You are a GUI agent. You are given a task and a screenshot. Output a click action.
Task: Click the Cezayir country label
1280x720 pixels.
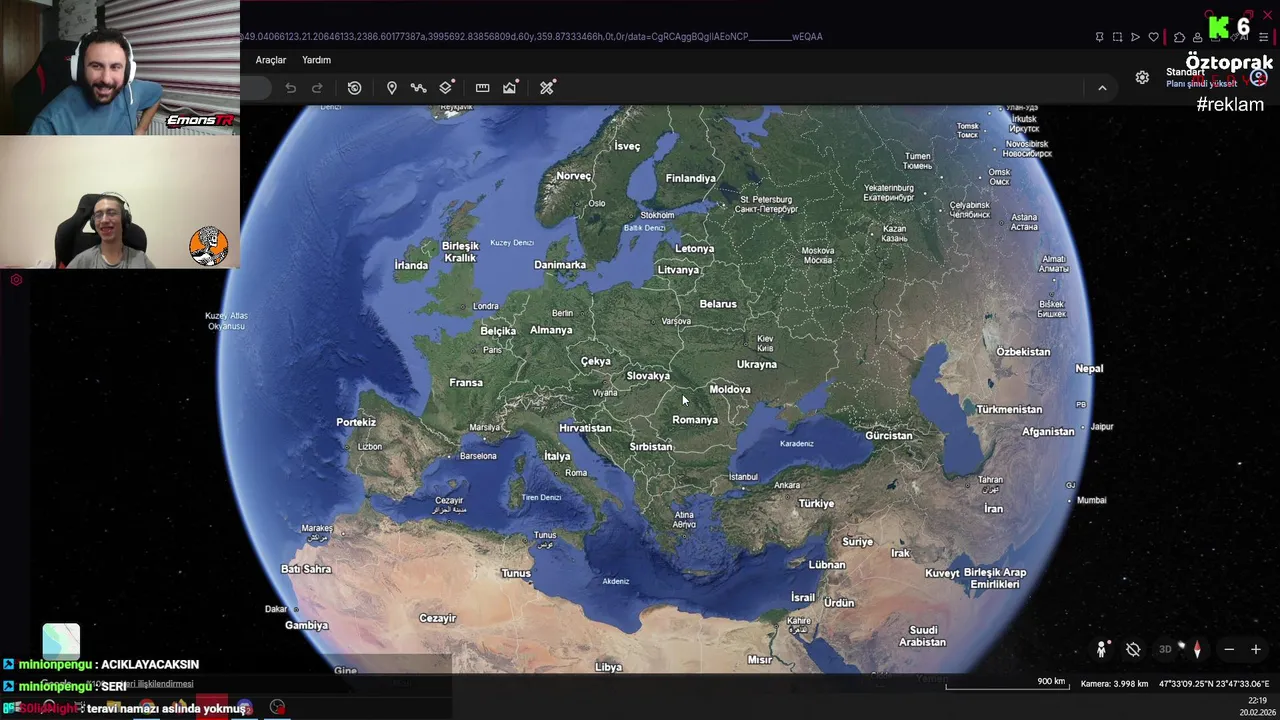437,618
